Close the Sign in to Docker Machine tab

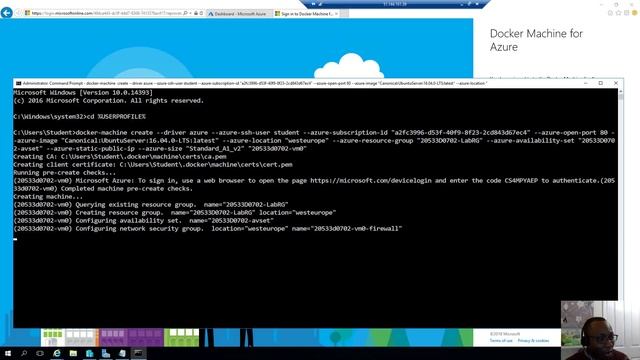[x=336, y=13]
